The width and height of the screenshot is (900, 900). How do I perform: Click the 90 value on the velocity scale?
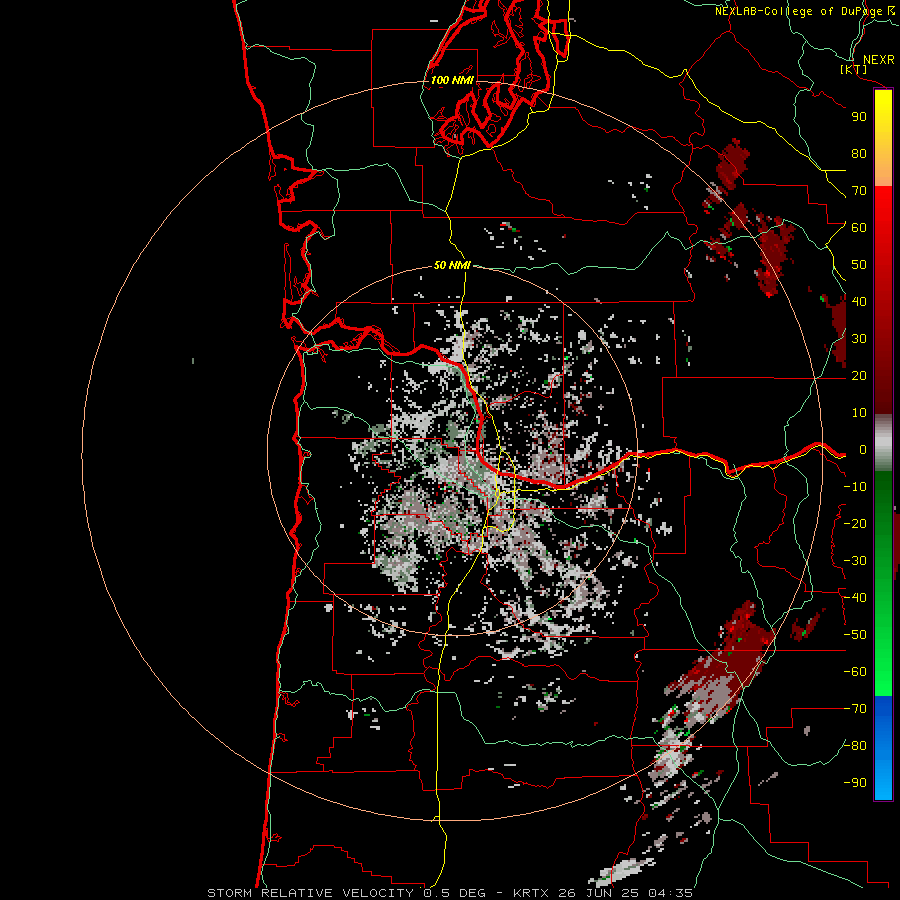(x=859, y=117)
